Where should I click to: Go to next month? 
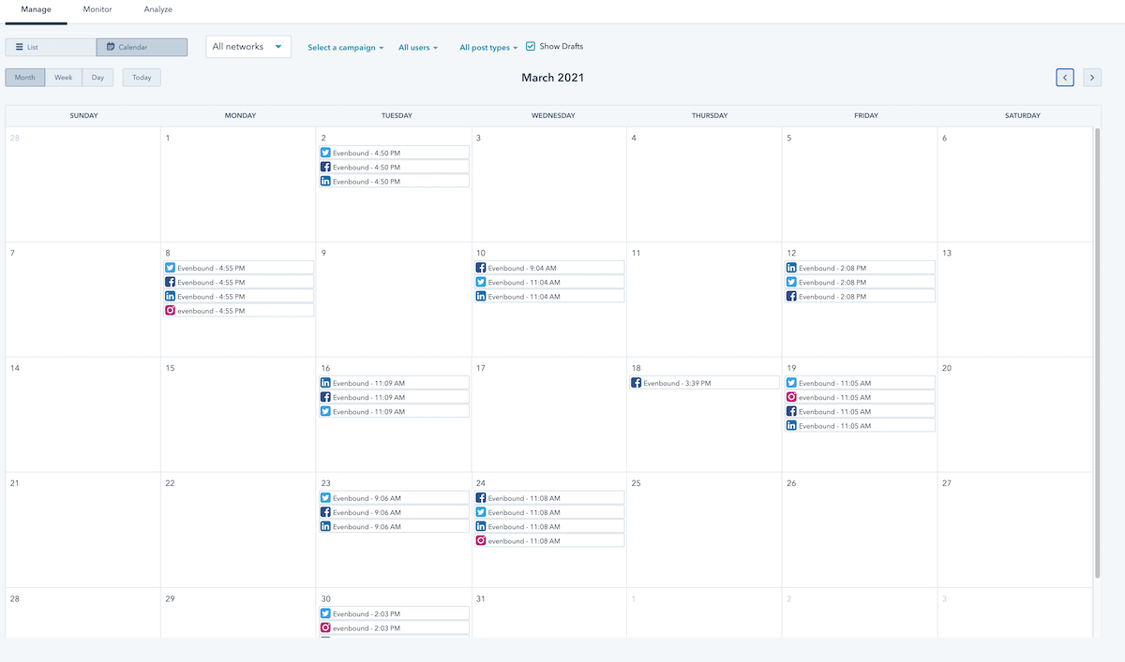[x=1092, y=77]
